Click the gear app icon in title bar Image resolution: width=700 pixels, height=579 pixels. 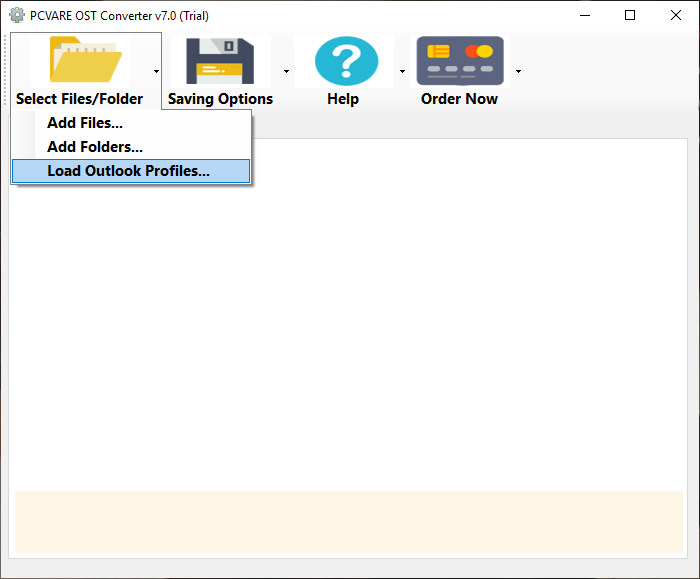(17, 15)
